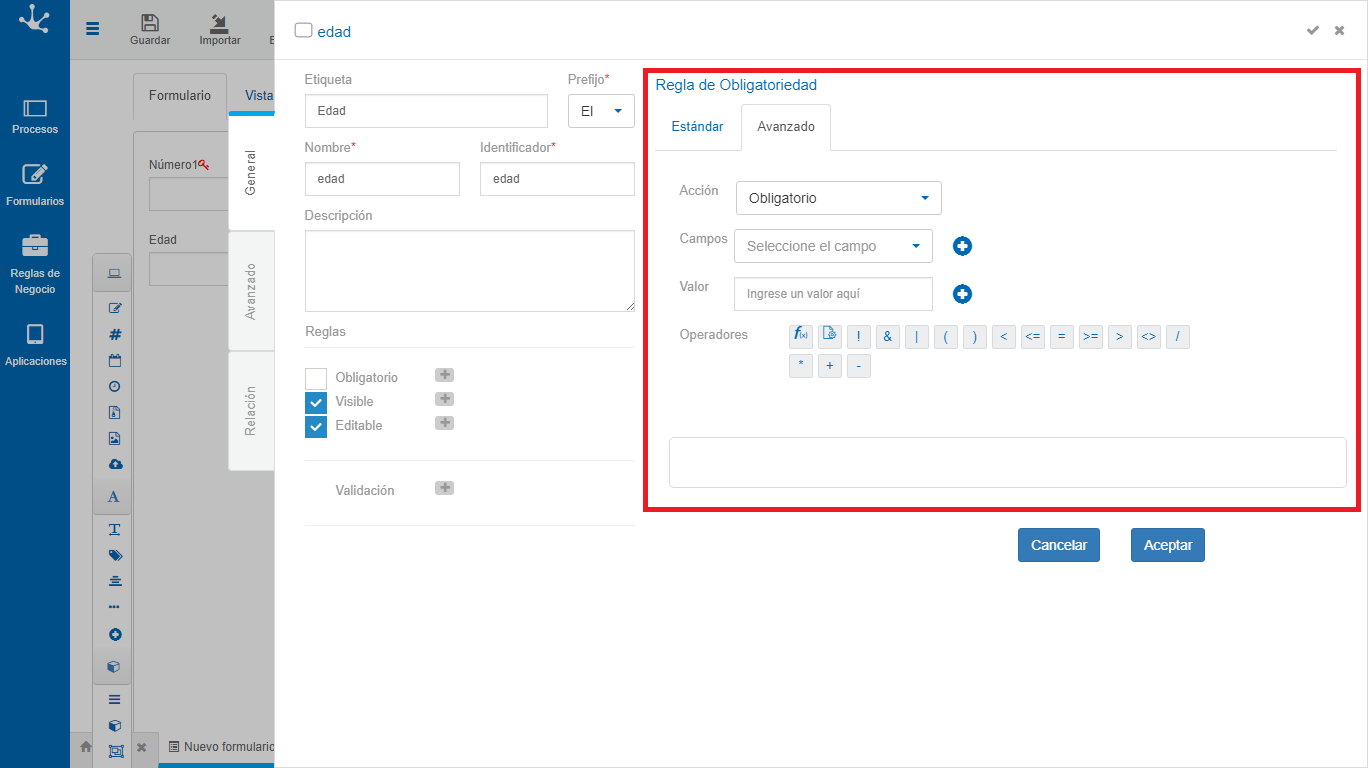Viewport: 1368px width, 768px height.
Task: Open the Avanzado vertical side tab
Action: click(x=251, y=291)
